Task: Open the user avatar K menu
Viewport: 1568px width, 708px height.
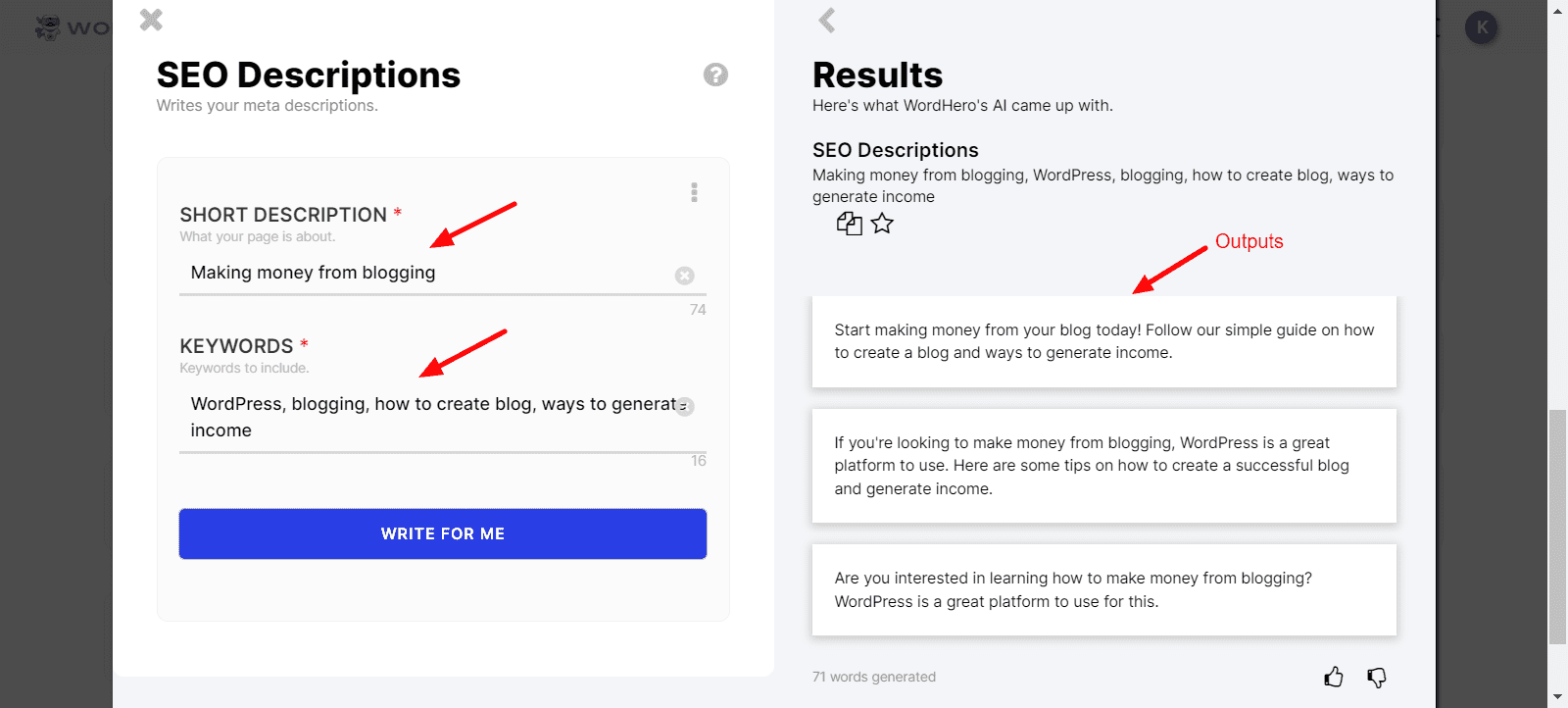Action: click(1482, 27)
